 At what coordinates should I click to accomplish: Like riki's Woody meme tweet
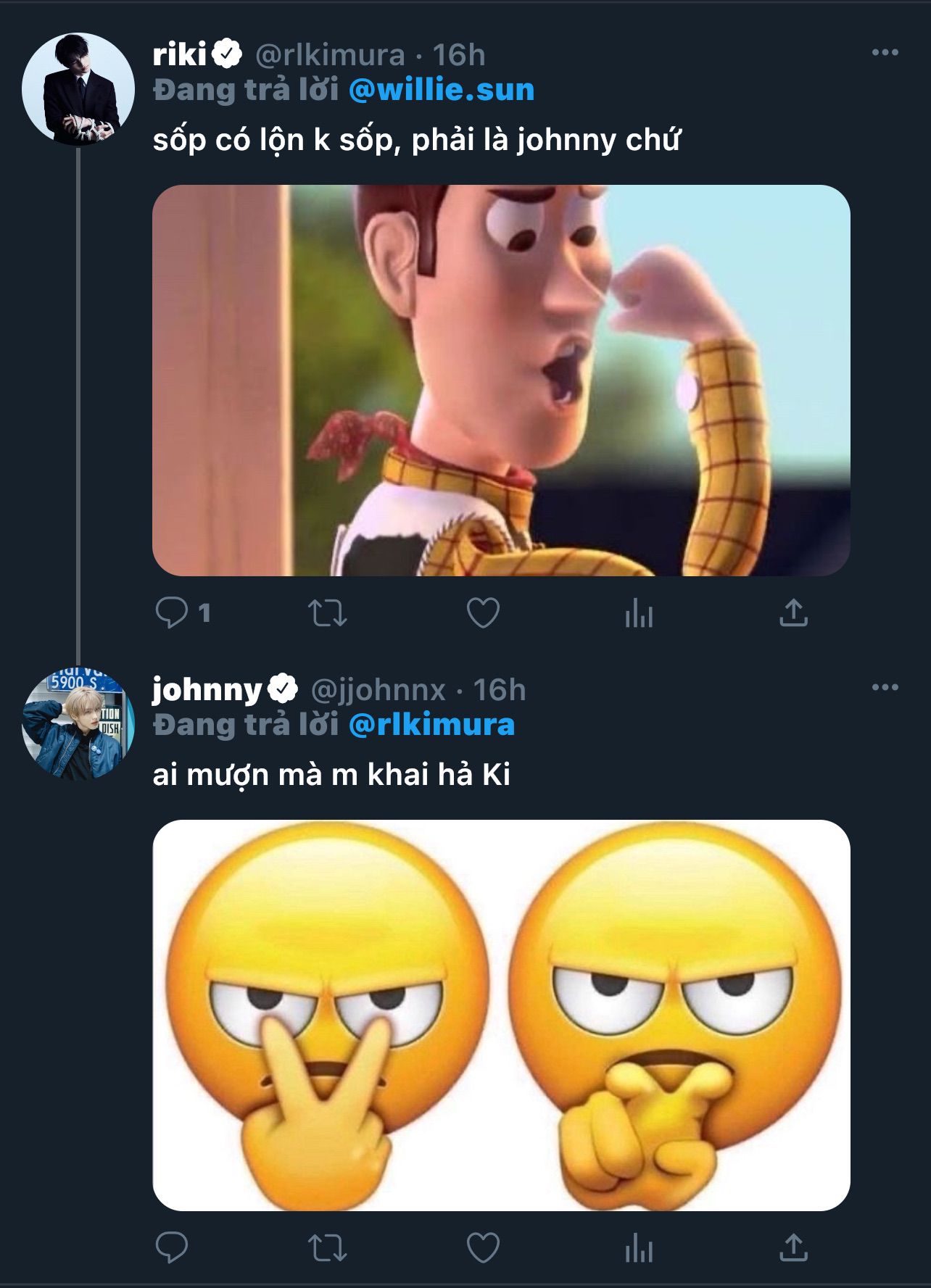pos(483,613)
